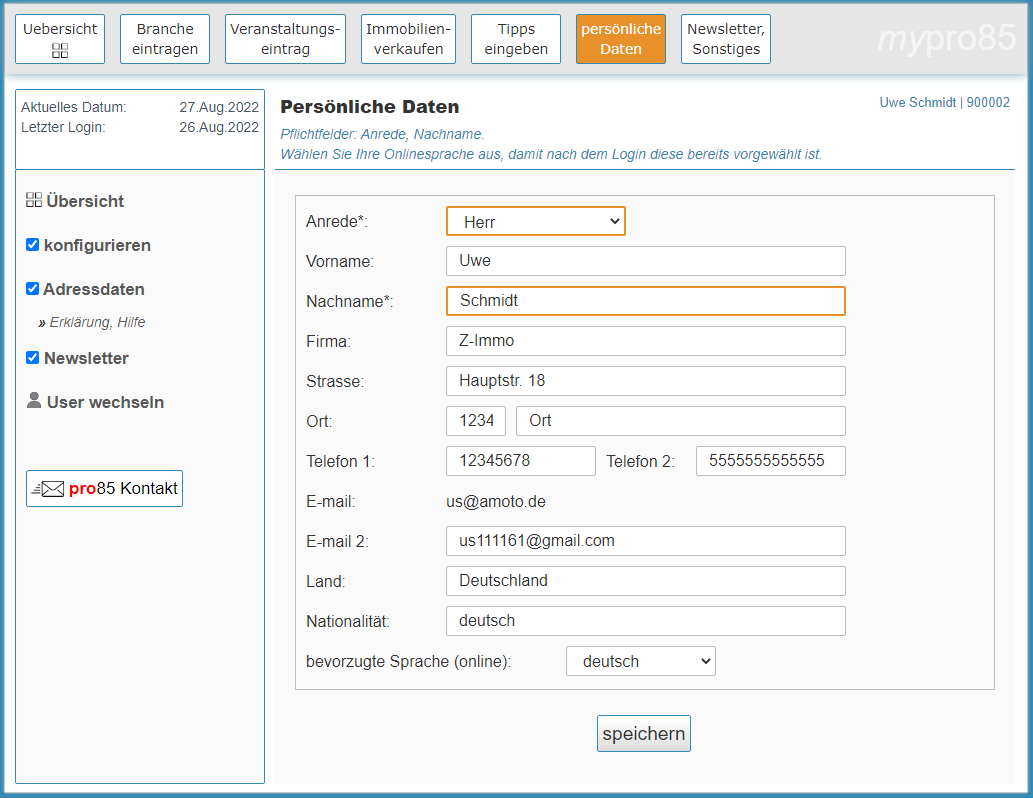Viewport: 1033px width, 798px height.
Task: Open the Anrede dropdown
Action: point(535,222)
